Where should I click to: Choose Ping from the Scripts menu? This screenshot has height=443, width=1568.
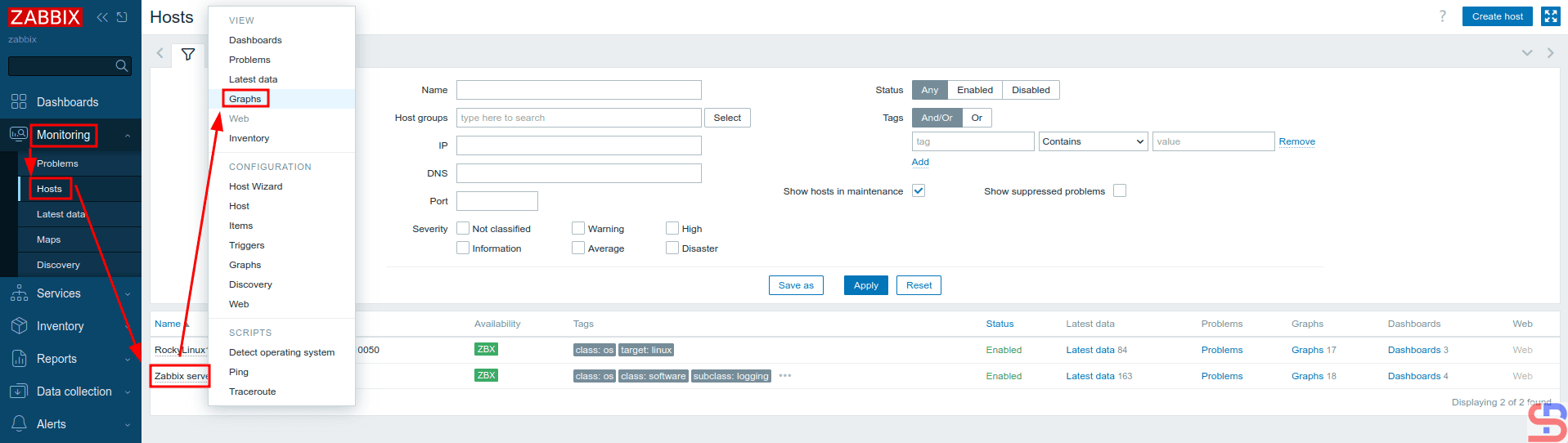coord(239,372)
